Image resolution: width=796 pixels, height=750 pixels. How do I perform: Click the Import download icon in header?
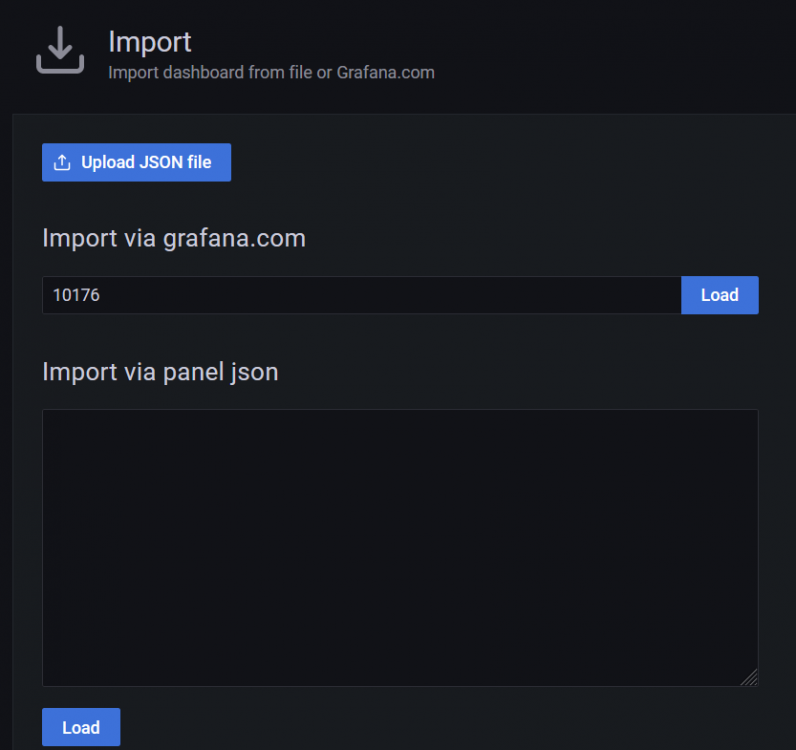(60, 50)
